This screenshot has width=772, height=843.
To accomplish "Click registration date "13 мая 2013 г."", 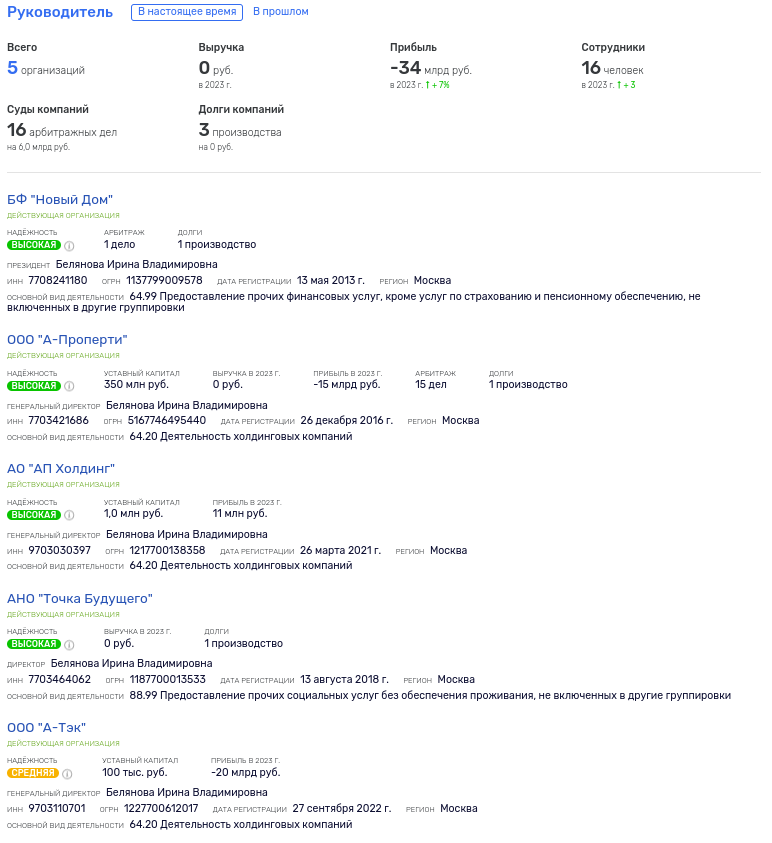I will [x=331, y=281].
